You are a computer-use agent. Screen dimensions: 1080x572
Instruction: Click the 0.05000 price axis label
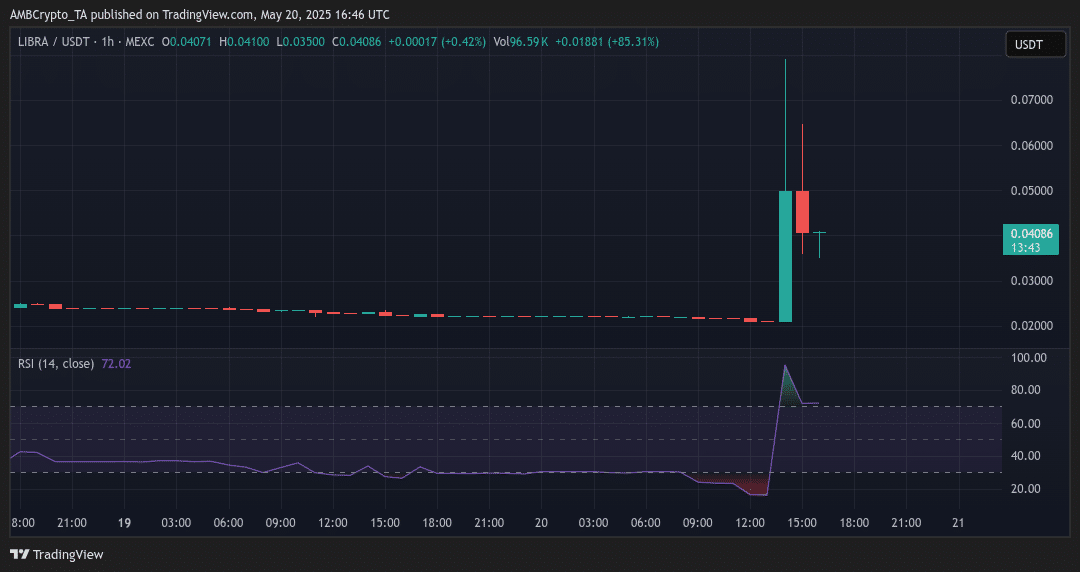1031,190
